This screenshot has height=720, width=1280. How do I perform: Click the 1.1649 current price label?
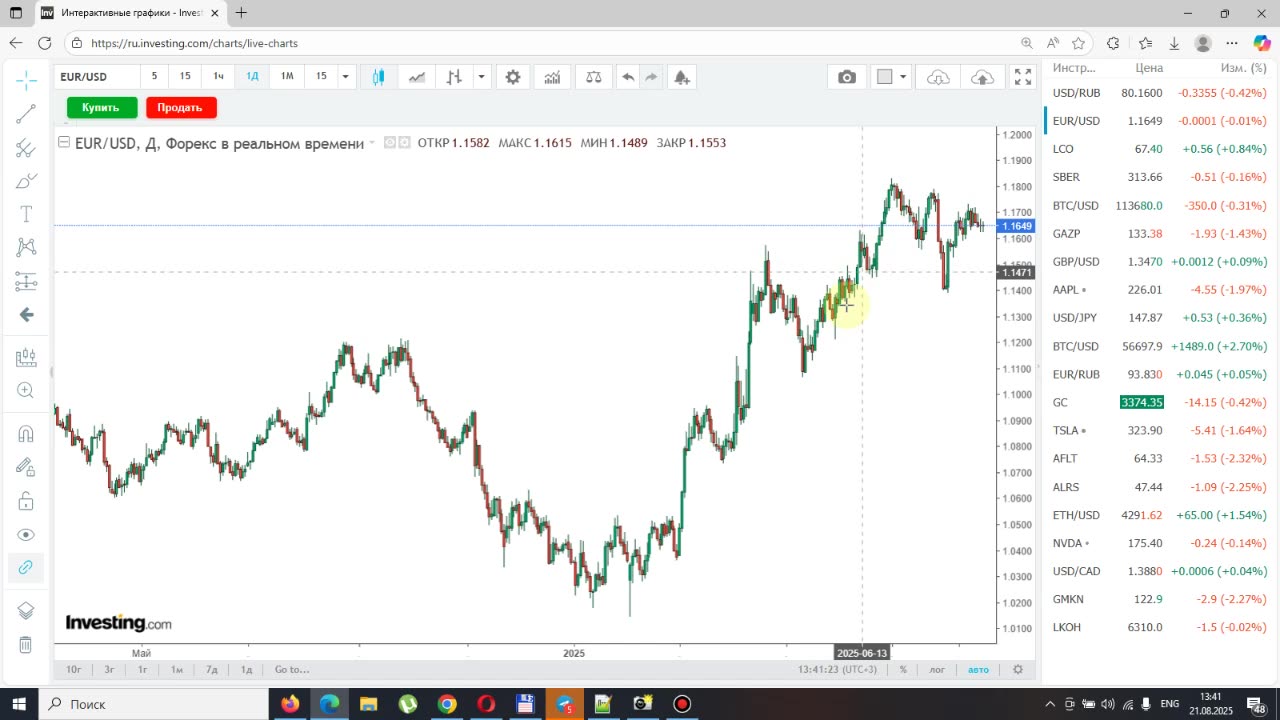point(1017,226)
